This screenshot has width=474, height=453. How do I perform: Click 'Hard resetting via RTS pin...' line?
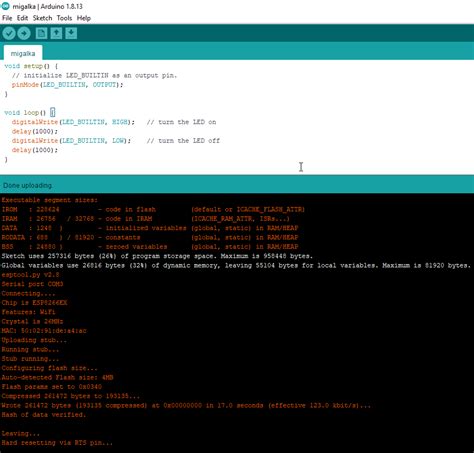[57, 443]
